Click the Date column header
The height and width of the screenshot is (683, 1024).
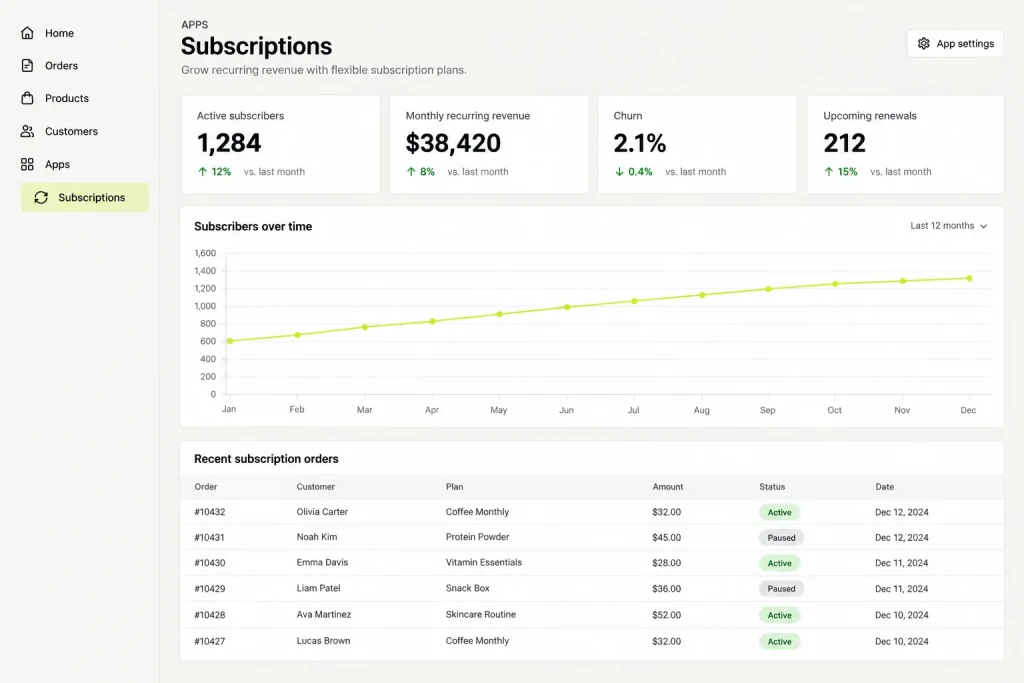pyautogui.click(x=885, y=486)
